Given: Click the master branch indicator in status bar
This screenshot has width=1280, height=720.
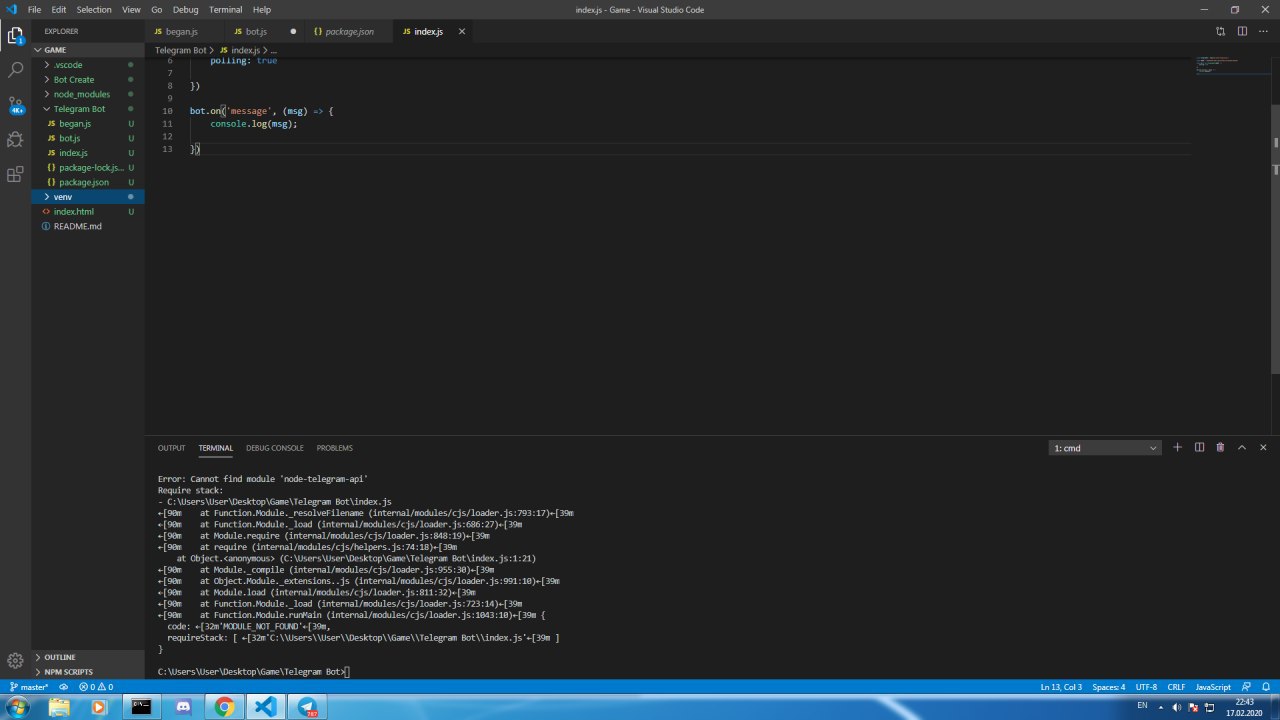Looking at the screenshot, I should 29,687.
